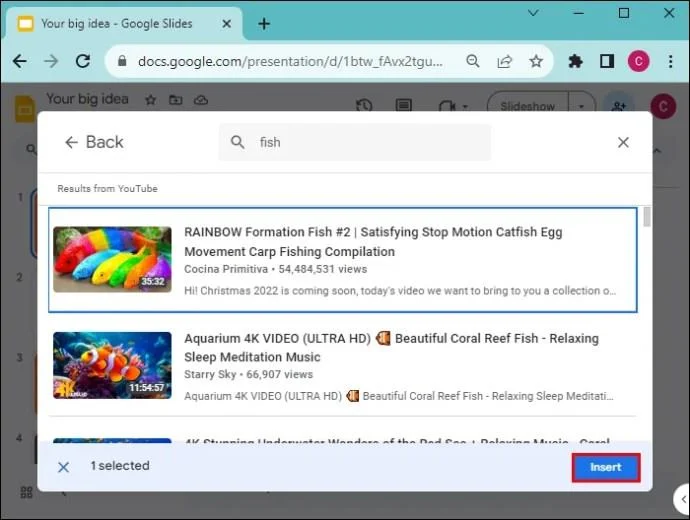Screen dimensions: 690x520
Task: Open the Aquarium 4K VIDEO result title
Action: pos(391,347)
